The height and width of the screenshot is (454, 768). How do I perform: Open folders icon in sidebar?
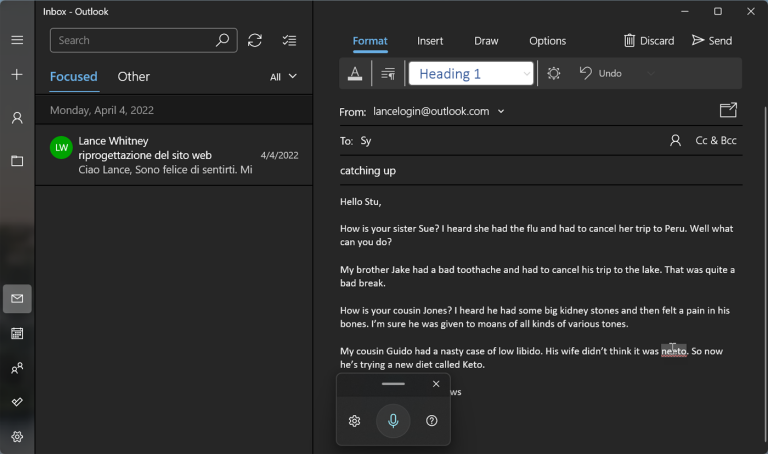coord(17,161)
